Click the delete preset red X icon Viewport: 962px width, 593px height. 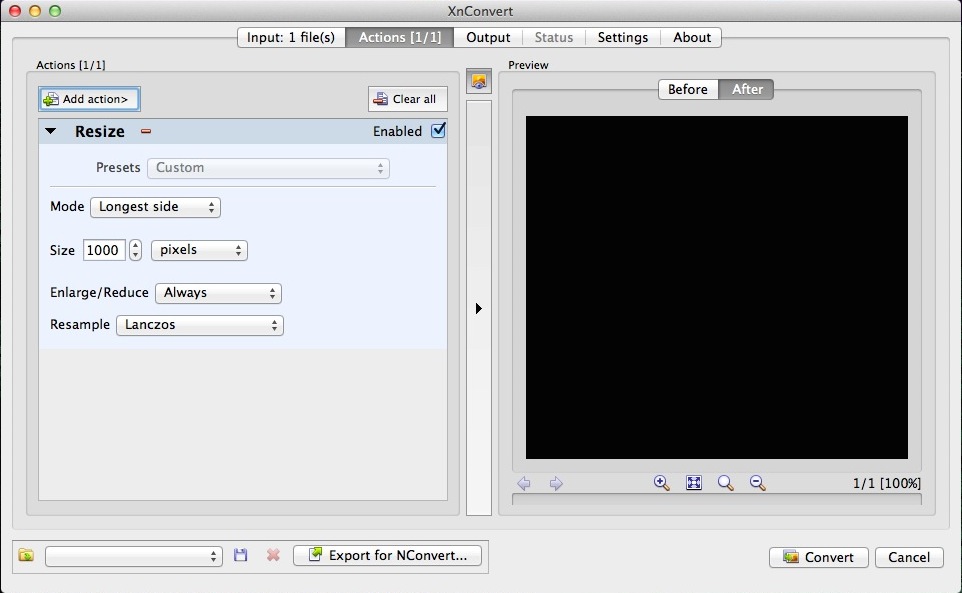[273, 555]
